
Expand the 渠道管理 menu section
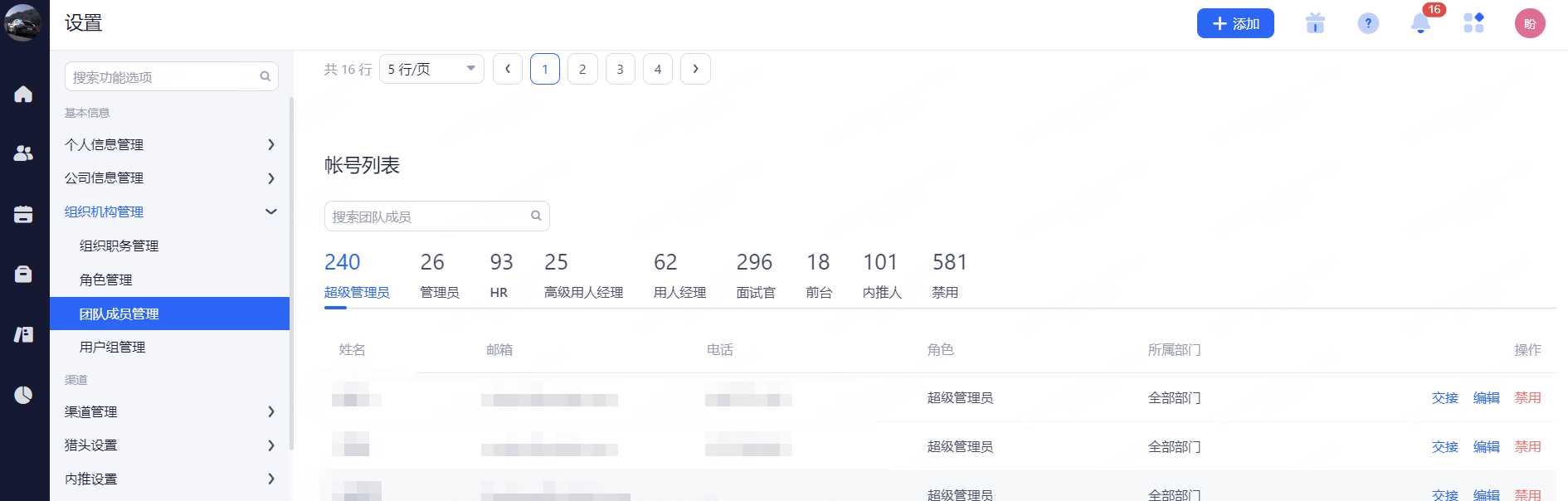170,411
